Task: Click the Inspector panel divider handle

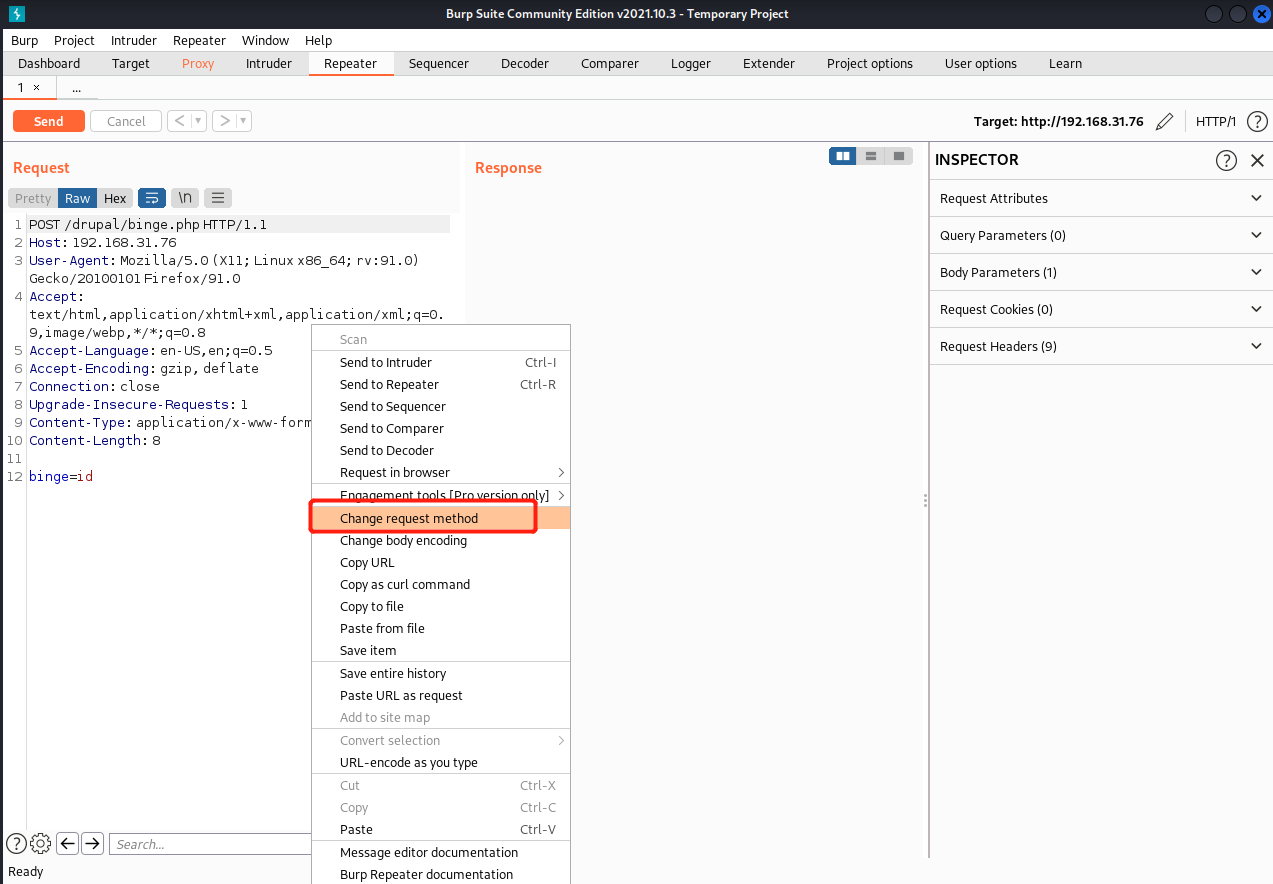Action: [x=925, y=500]
